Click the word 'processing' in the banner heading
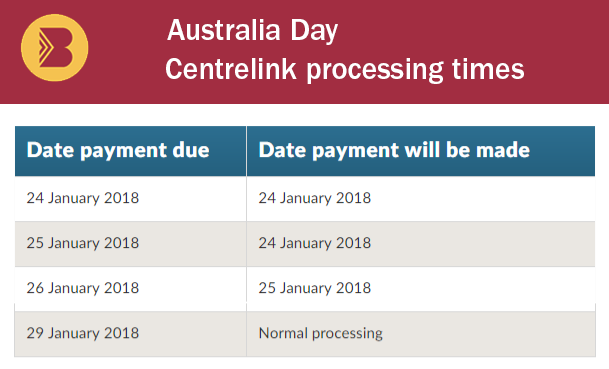609x369 pixels. [x=374, y=71]
